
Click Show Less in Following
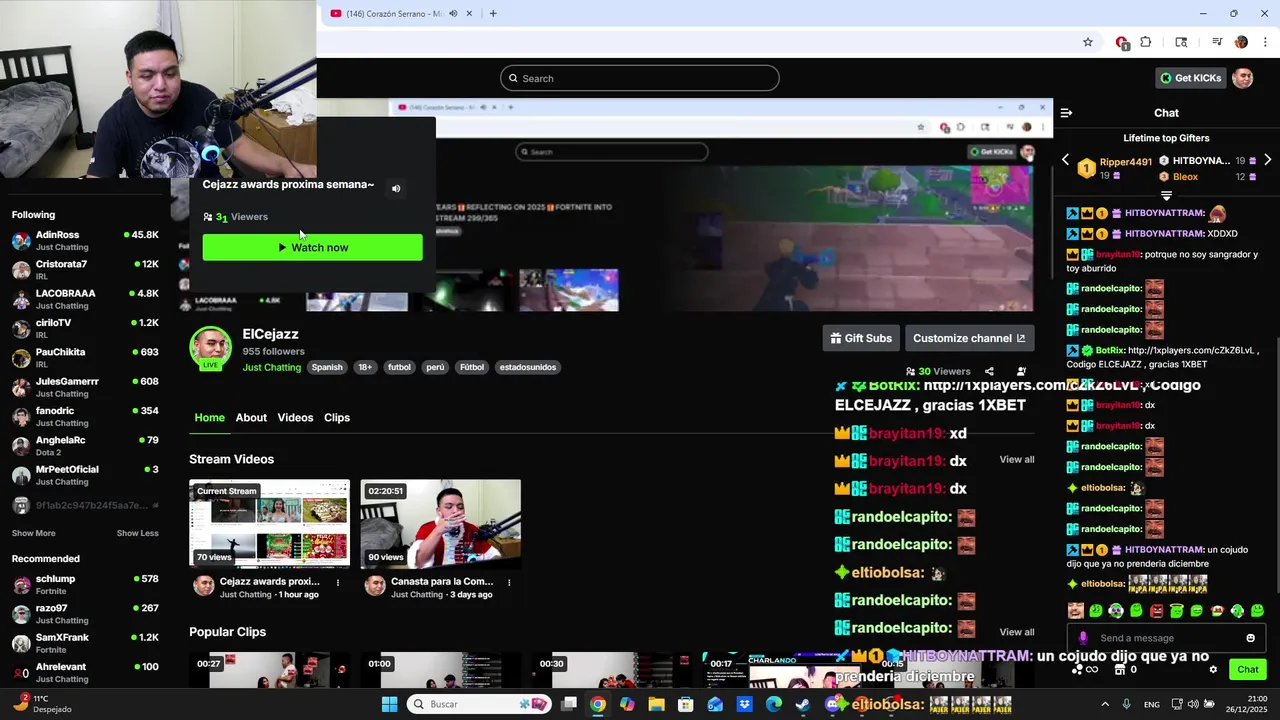[137, 533]
